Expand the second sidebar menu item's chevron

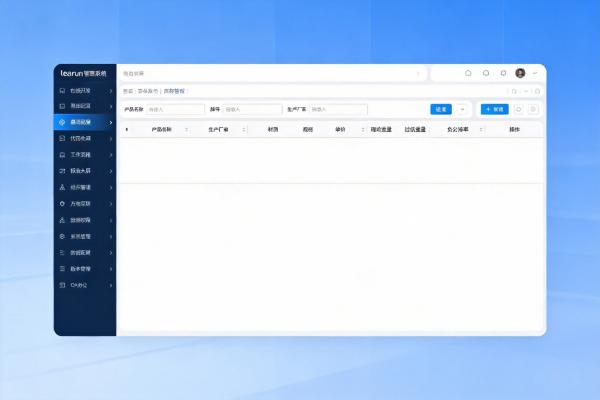pyautogui.click(x=111, y=106)
